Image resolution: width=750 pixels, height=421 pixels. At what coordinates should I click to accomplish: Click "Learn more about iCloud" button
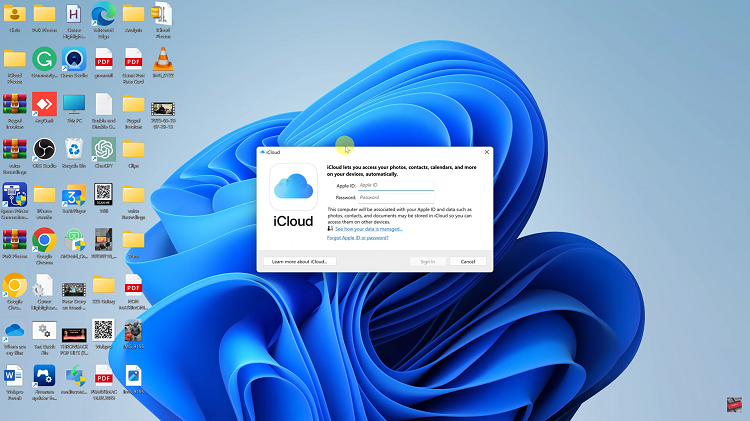coord(299,261)
